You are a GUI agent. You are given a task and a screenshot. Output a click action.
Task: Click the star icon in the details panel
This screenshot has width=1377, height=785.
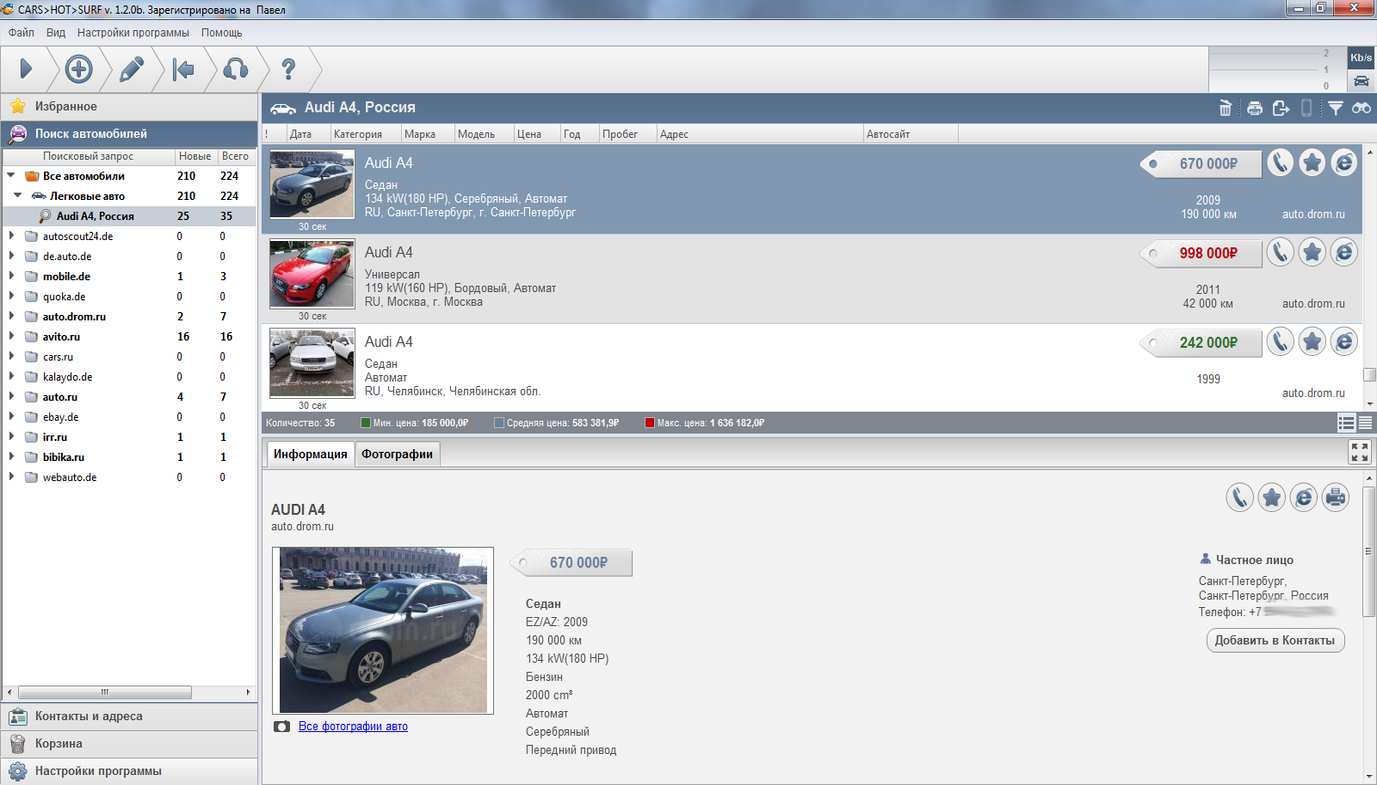tap(1271, 497)
